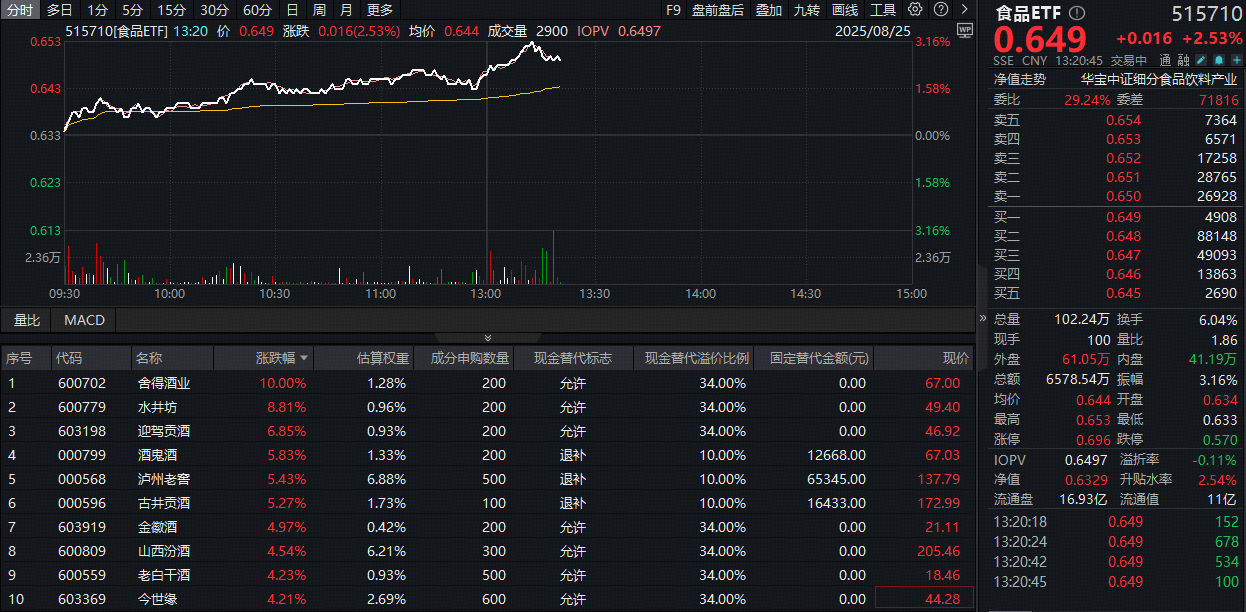Screen dimensions: 1246x612
Task: Click the 融 margin-trading badge
Action: pos(1185,60)
